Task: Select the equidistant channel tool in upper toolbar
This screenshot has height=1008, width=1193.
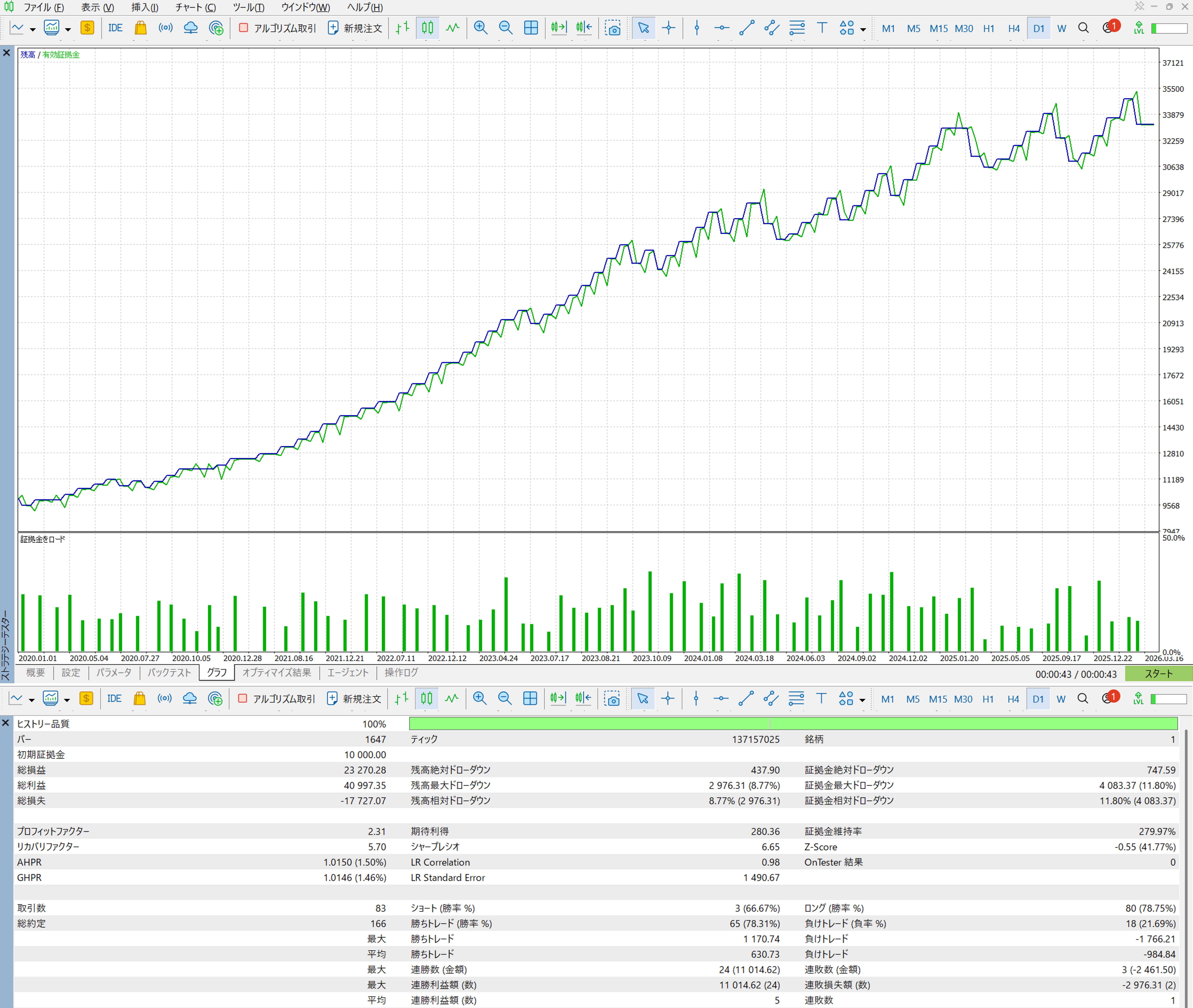Action: pyautogui.click(x=772, y=28)
